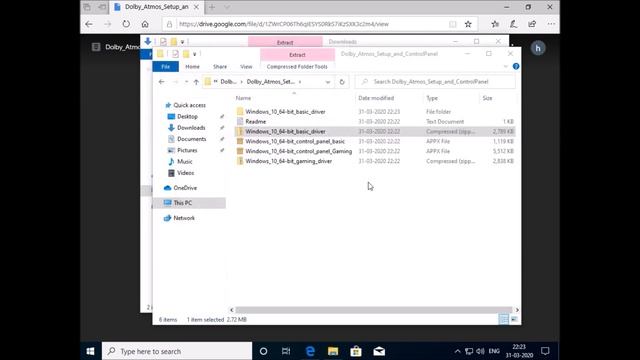Click the pink Extract contextual tab
Screen dimensions: 640x360
[297, 55]
